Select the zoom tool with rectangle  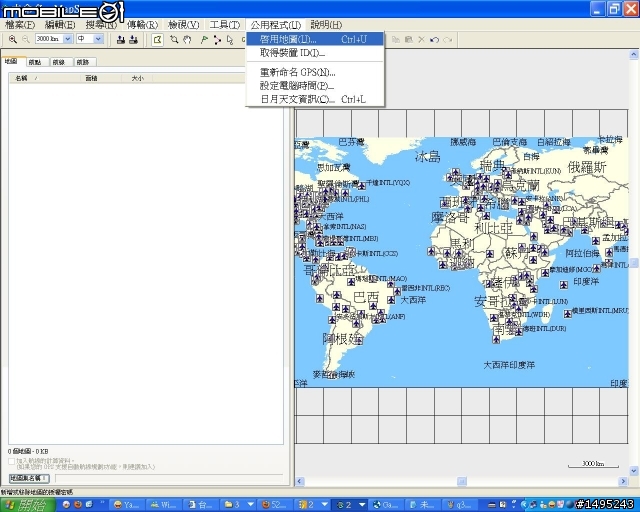click(x=174, y=40)
